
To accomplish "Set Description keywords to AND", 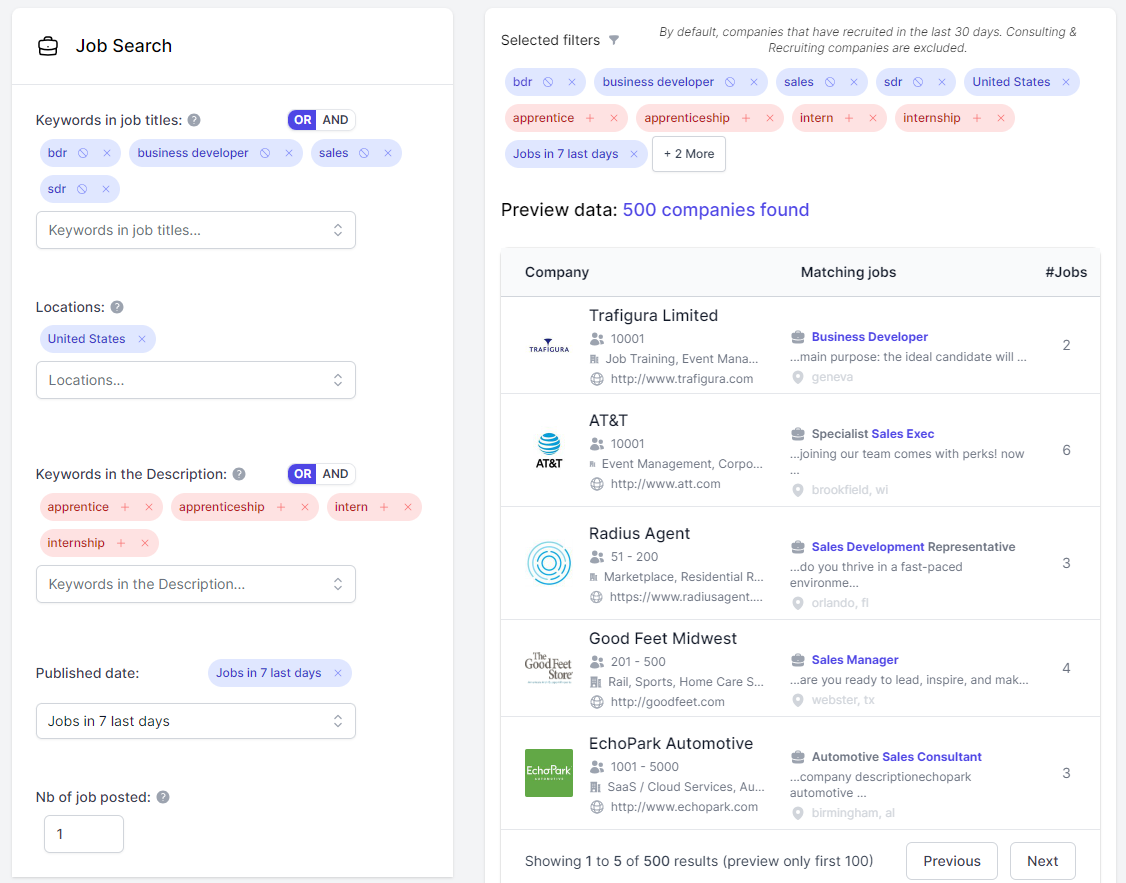I will (x=335, y=474).
